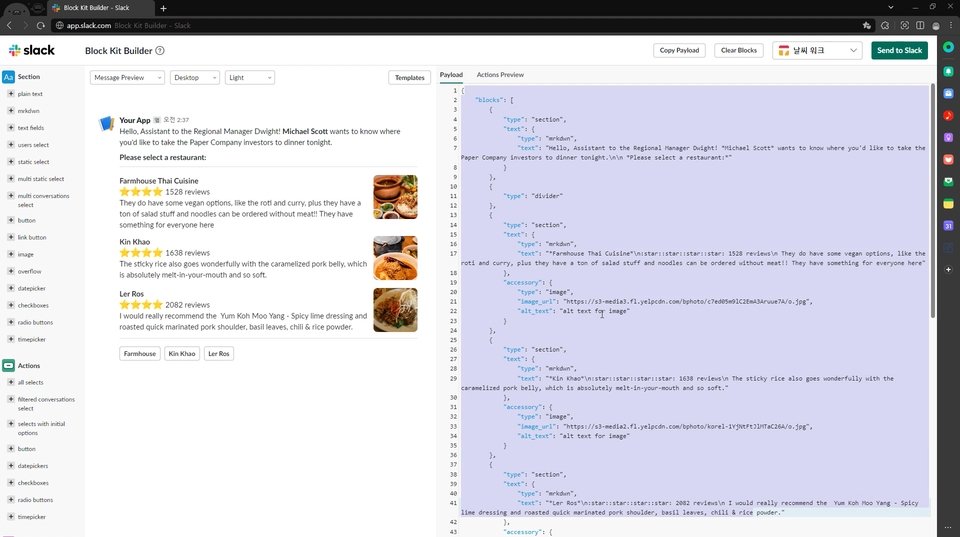
Task: Open the Message Preview surface dropdown
Action: click(x=127, y=78)
